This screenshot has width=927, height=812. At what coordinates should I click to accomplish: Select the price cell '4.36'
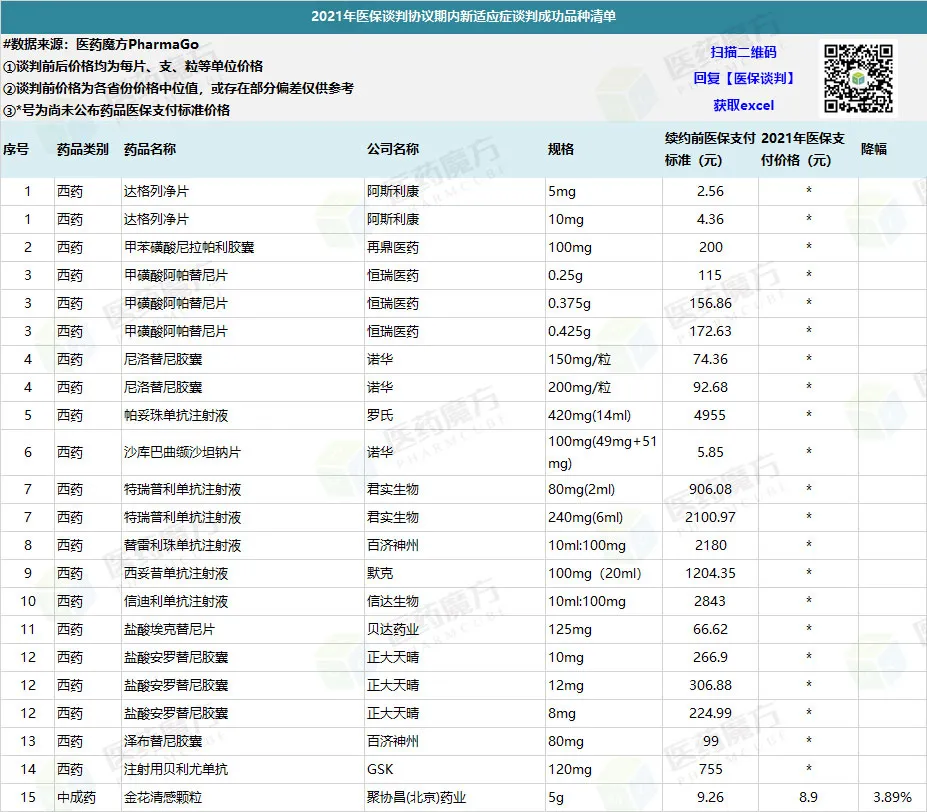point(710,219)
